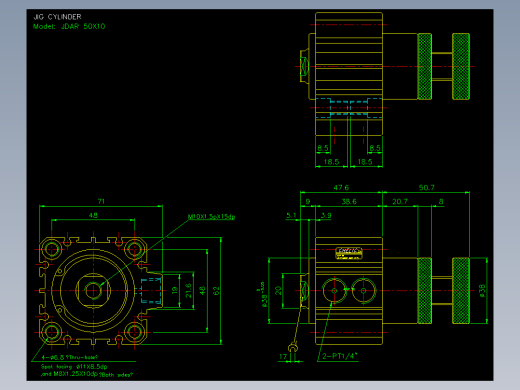This screenshot has height=390, width=520.
Task: Click the 17 dimension text at bottom
Action: point(283,357)
